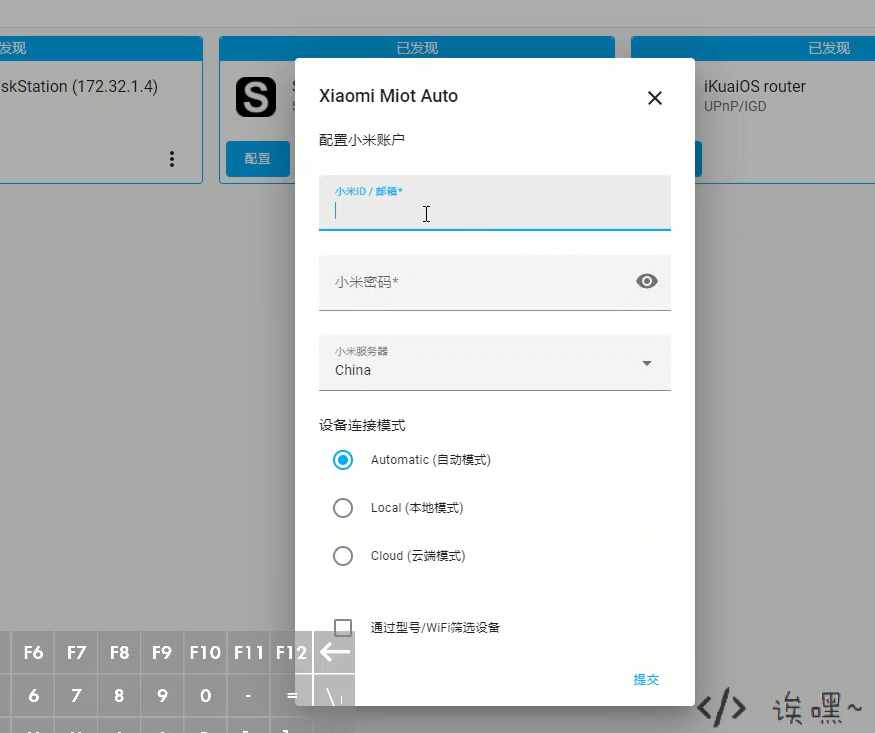Screen dimensions: 875x733
Task: Toggle password visibility eye icon
Action: click(x=647, y=281)
